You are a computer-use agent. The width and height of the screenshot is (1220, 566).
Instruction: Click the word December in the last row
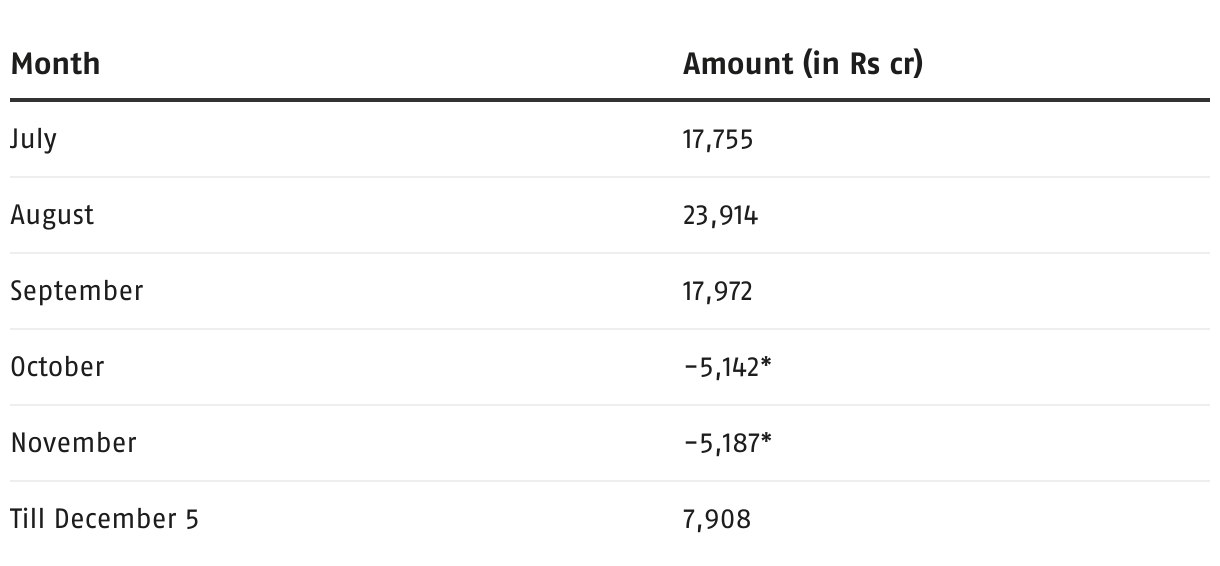(x=113, y=519)
